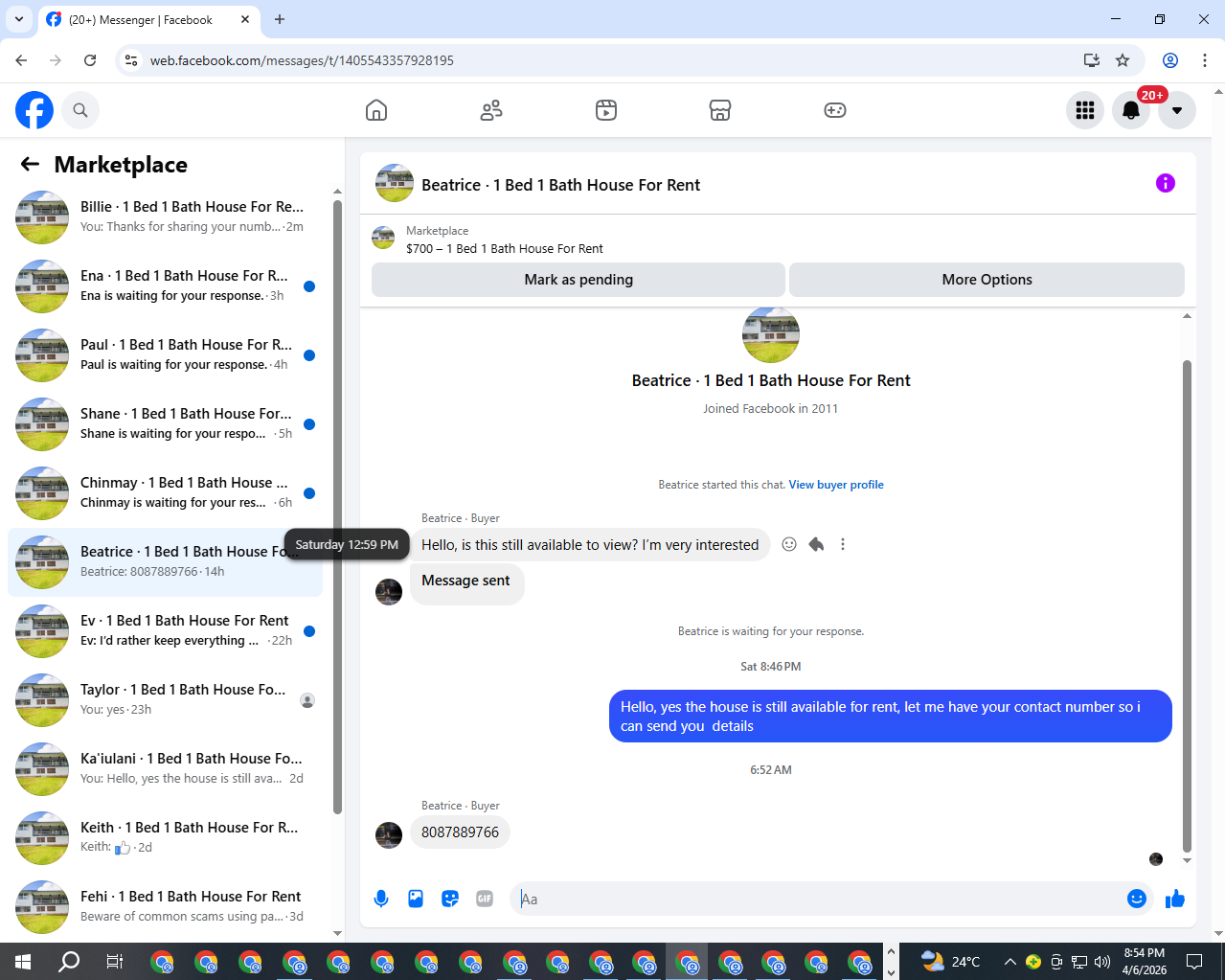Click the Messenger browser tab
The height and width of the screenshot is (980, 1225).
point(148,19)
